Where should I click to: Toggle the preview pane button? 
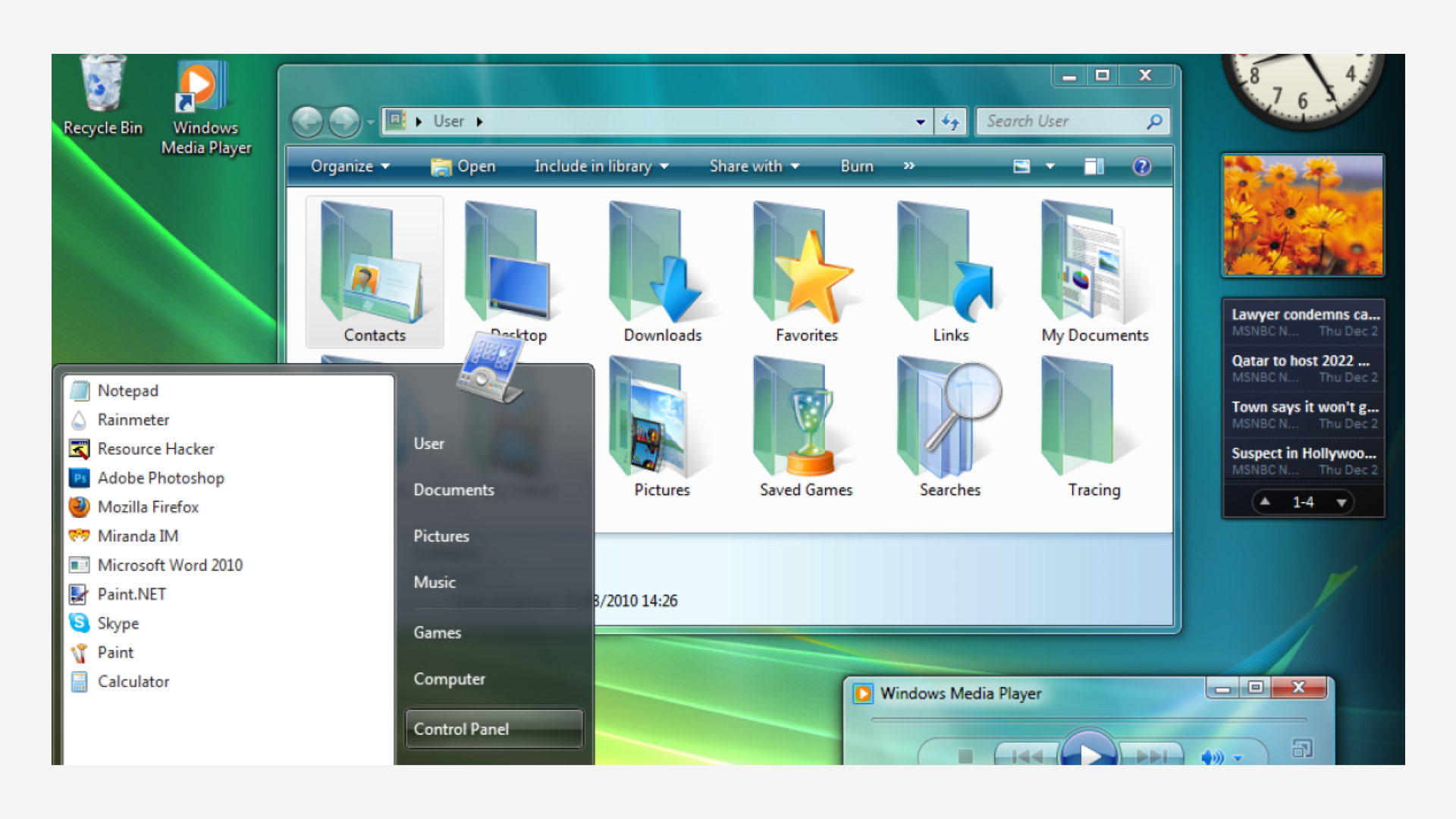click(x=1094, y=166)
